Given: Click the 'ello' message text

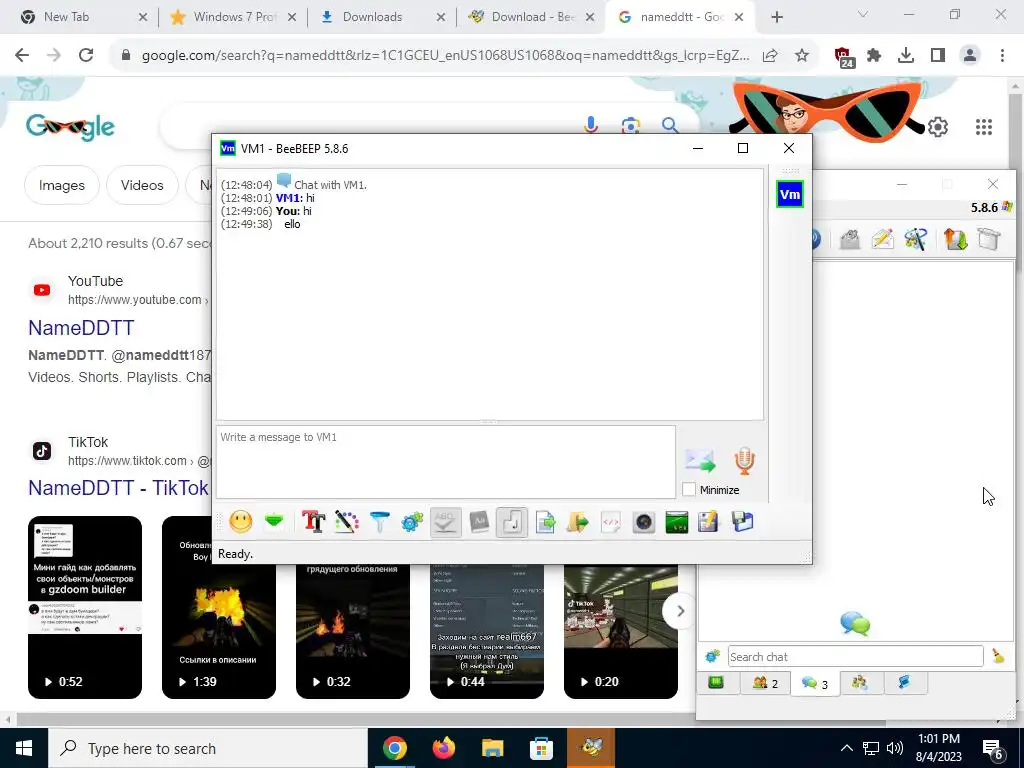Looking at the screenshot, I should (x=292, y=224).
